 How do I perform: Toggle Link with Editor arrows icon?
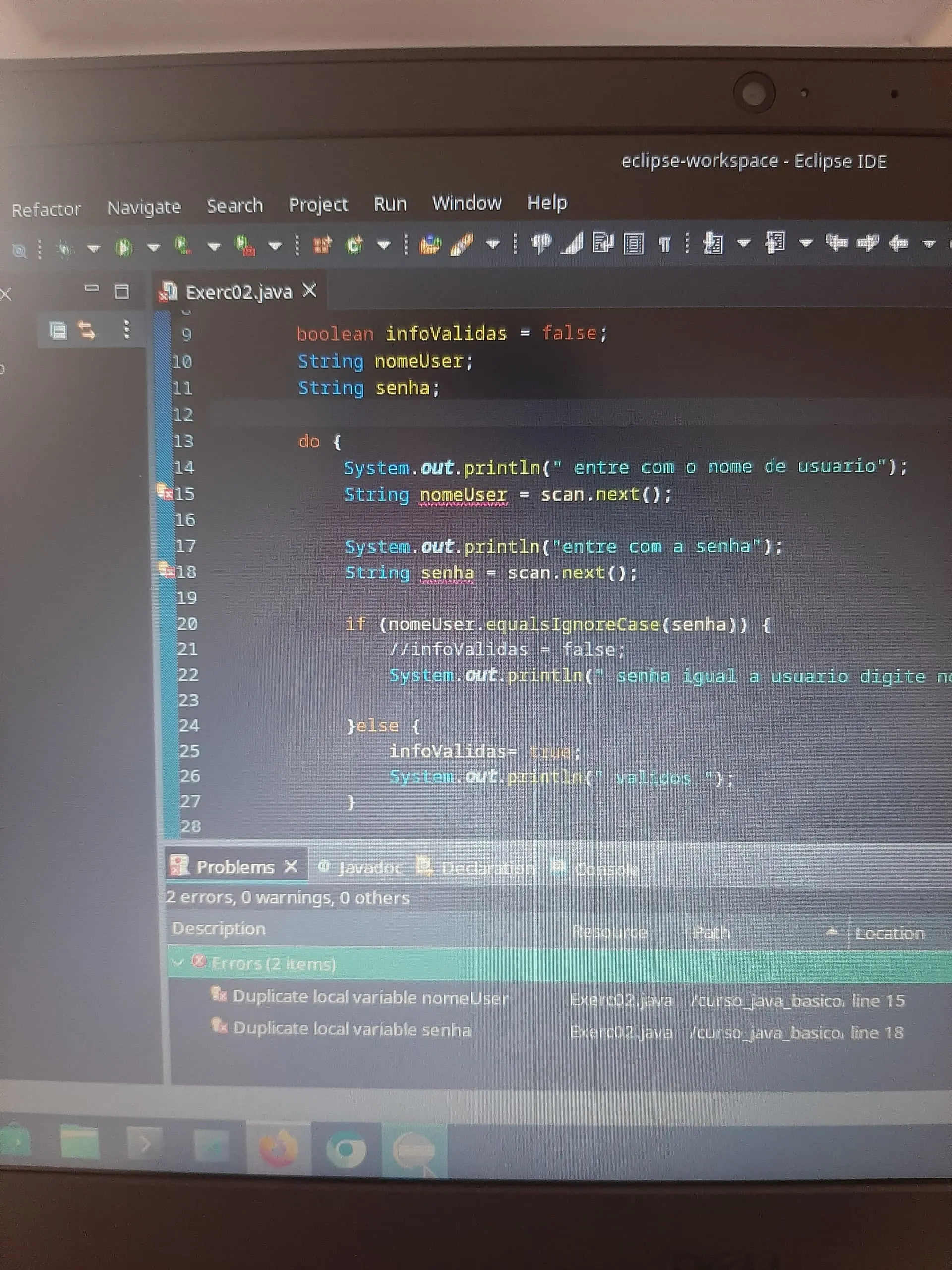click(x=87, y=330)
